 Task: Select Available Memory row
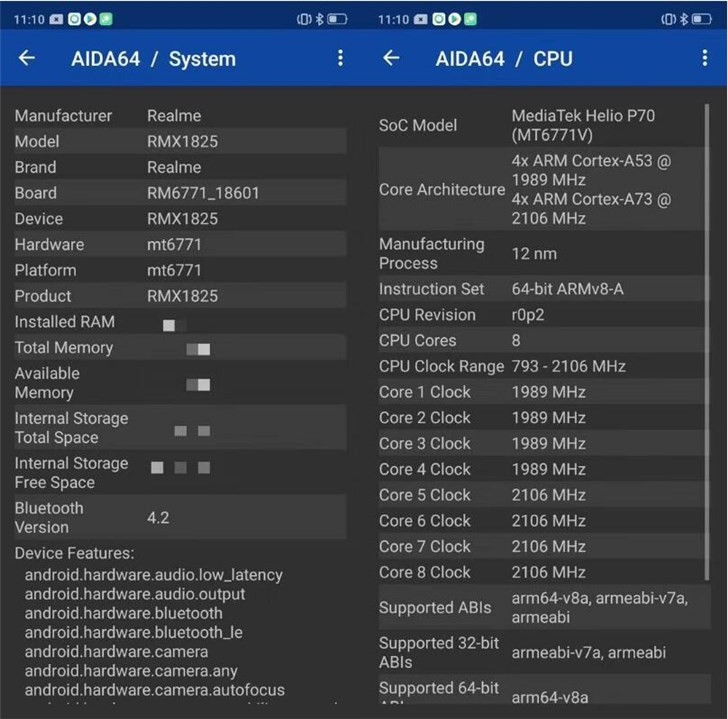(x=180, y=382)
